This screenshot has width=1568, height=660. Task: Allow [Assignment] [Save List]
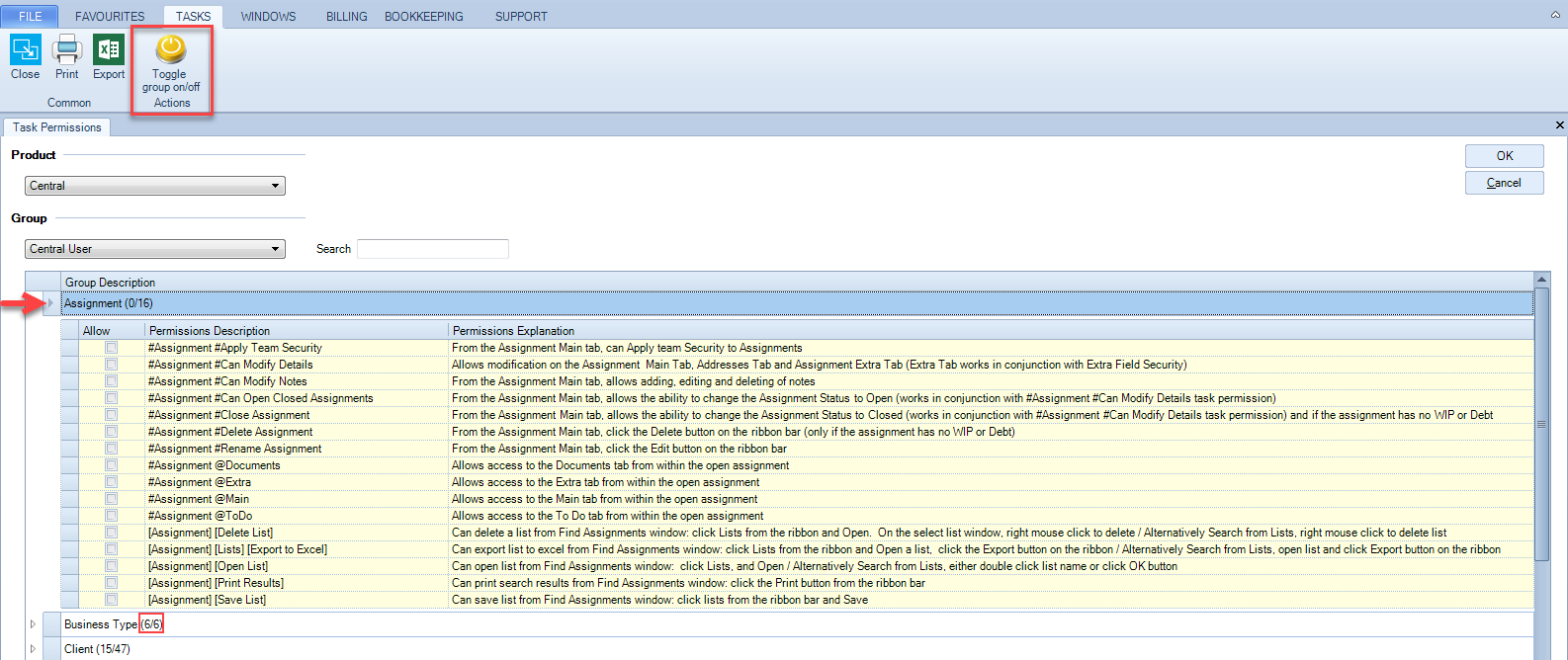[x=112, y=600]
